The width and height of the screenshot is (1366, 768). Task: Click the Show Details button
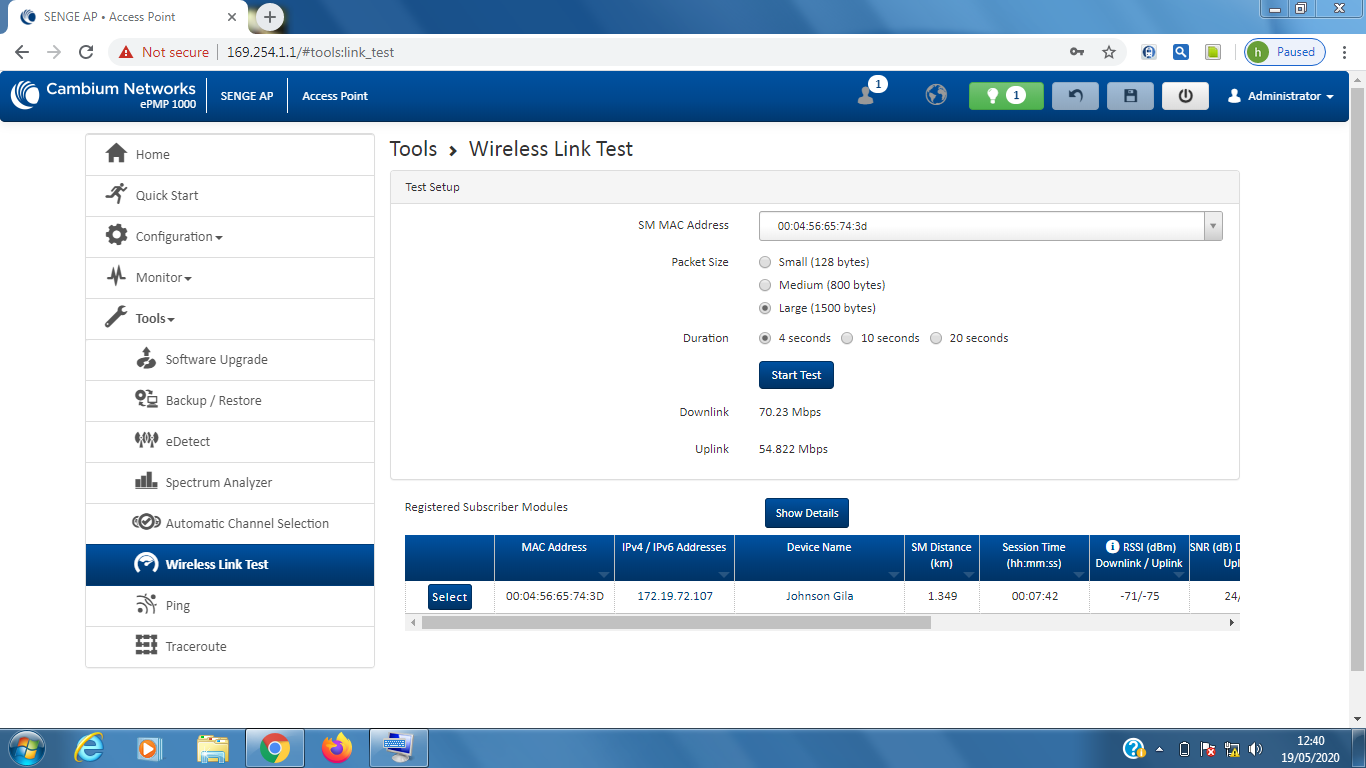(x=806, y=513)
